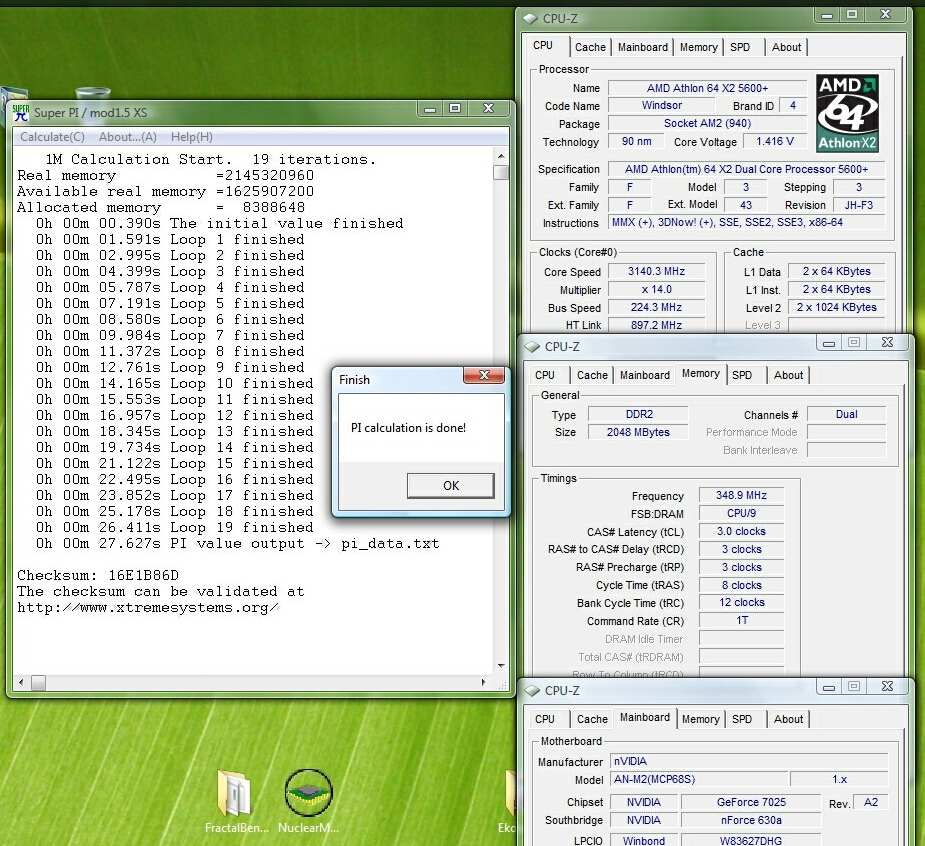The height and width of the screenshot is (846, 925).
Task: Click Chipset value GeForce 7025
Action: [x=751, y=802]
